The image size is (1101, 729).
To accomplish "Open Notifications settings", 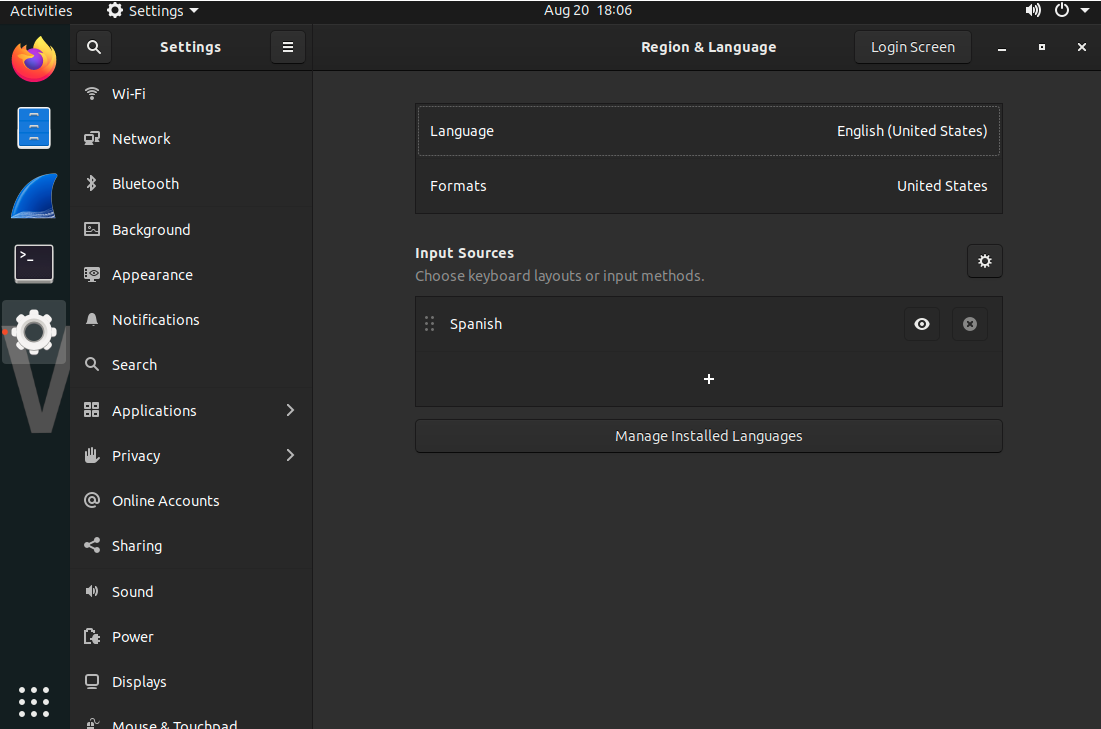I will 191,320.
